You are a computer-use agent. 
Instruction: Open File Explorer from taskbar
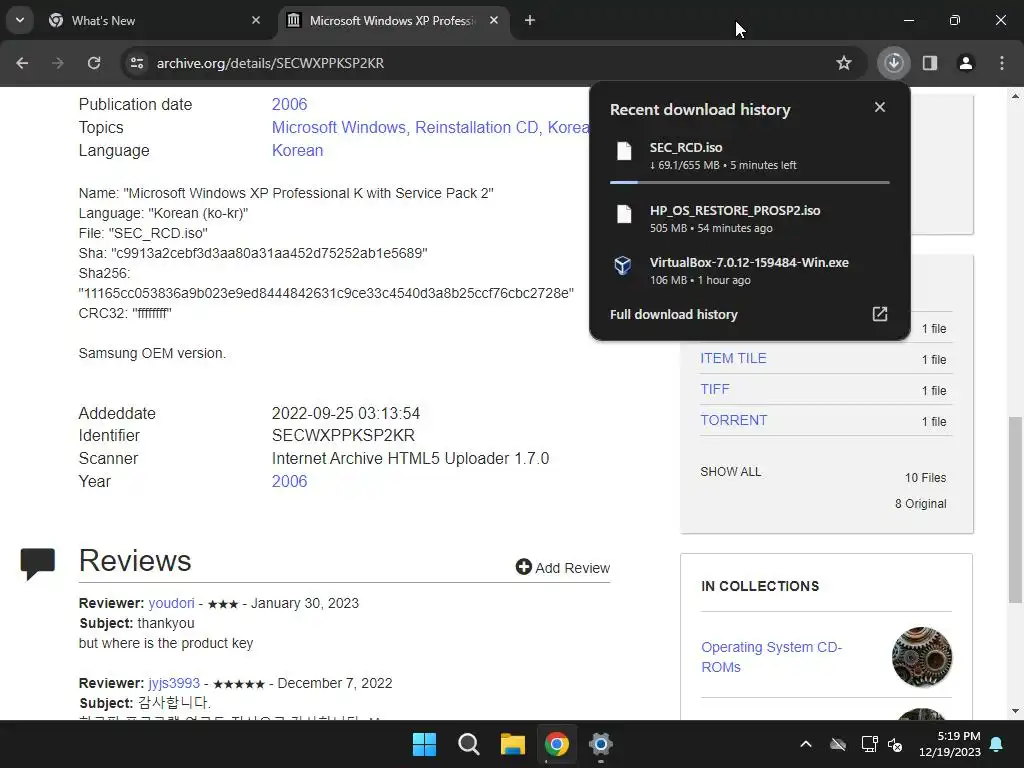513,744
